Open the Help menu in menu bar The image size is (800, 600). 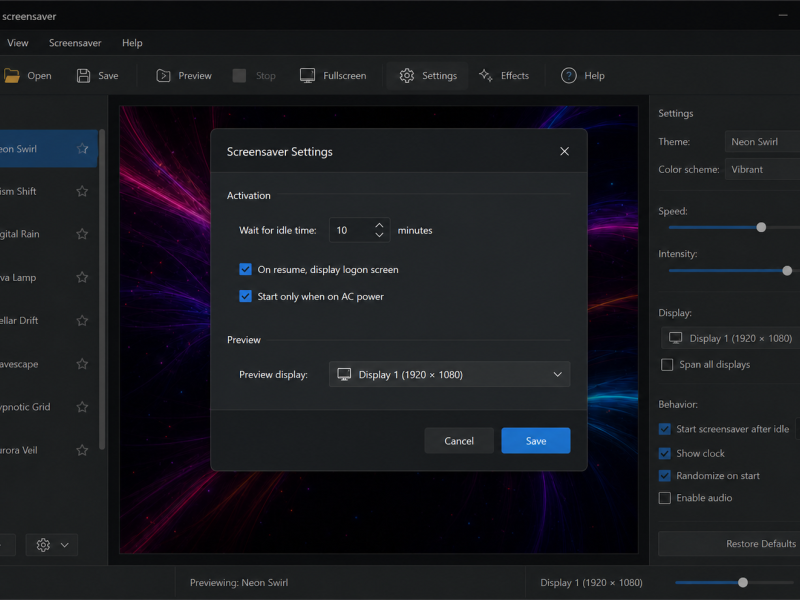click(x=132, y=43)
